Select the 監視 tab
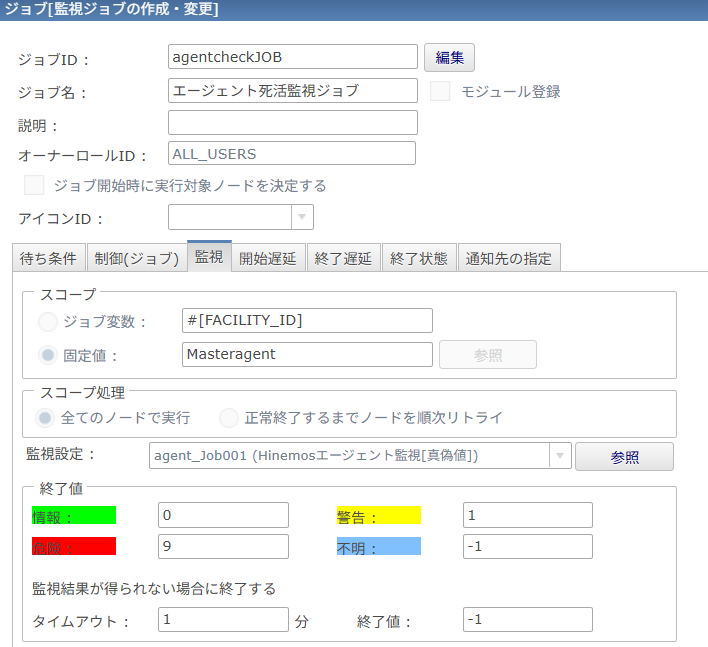The width and height of the screenshot is (708, 647). click(x=209, y=256)
